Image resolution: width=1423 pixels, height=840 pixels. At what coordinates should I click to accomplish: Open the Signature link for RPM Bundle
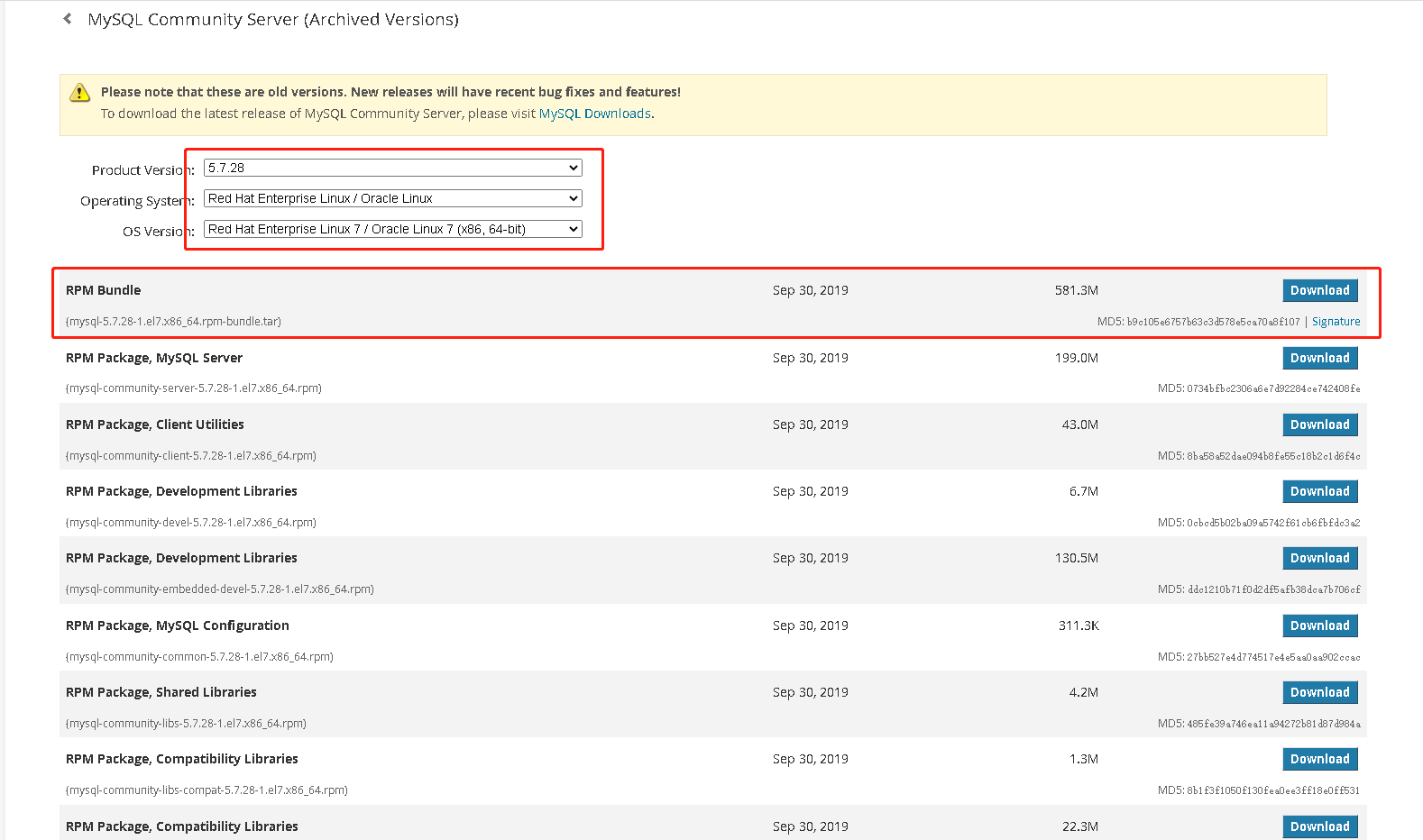pos(1336,322)
